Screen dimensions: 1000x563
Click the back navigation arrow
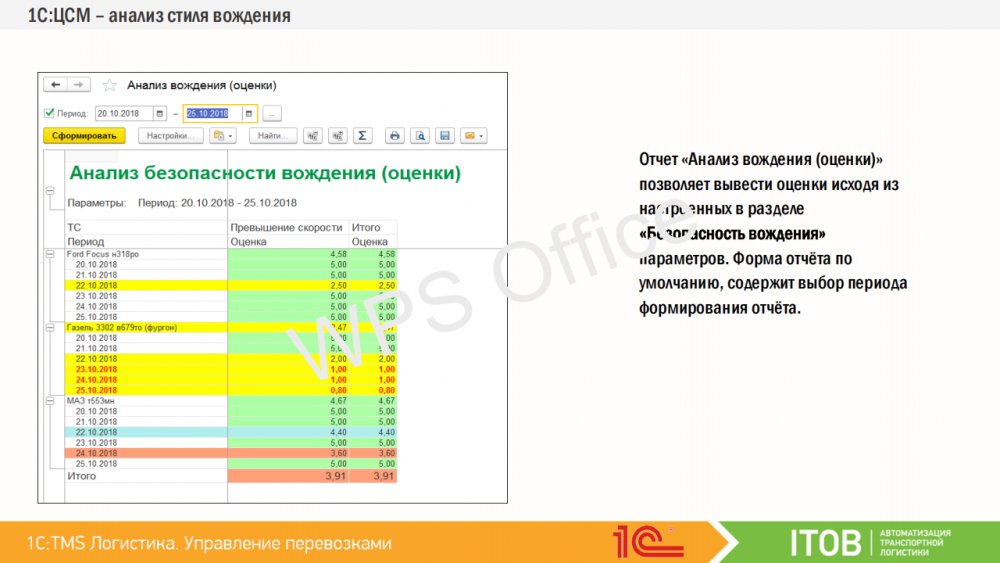56,85
